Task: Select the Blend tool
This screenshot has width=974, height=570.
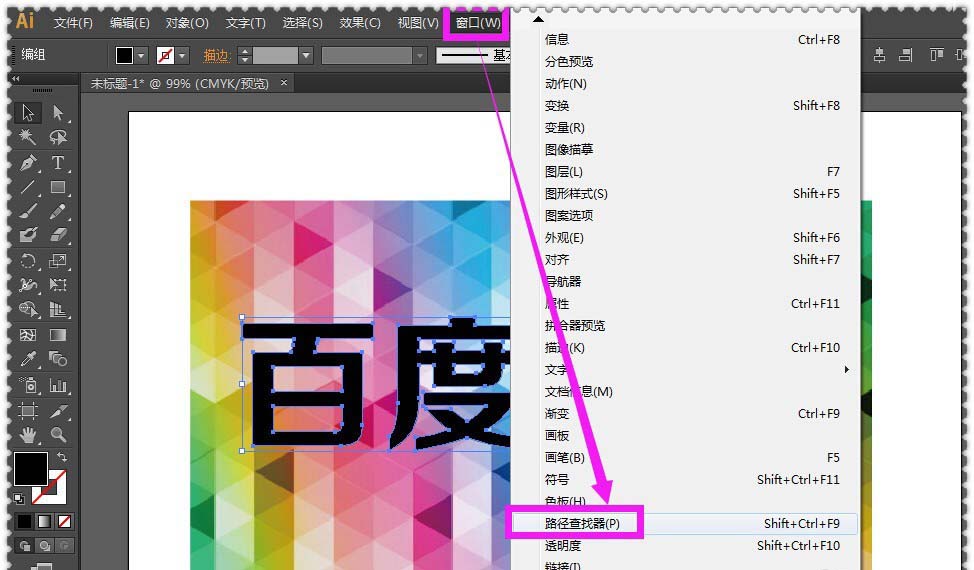Action: (58, 359)
